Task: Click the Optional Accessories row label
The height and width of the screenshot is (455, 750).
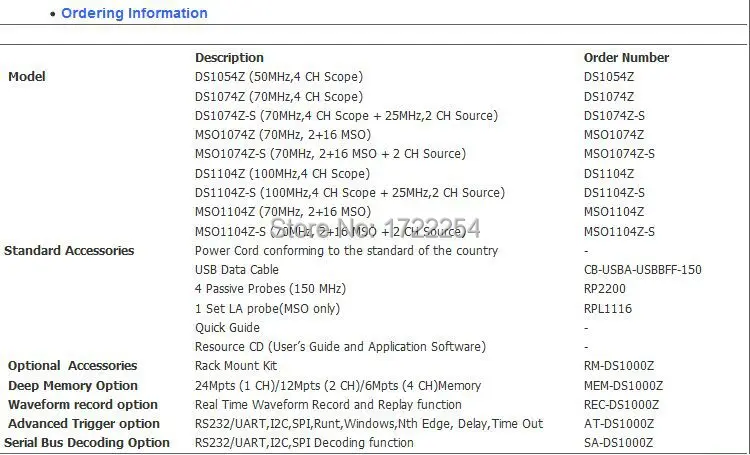Action: tap(73, 366)
